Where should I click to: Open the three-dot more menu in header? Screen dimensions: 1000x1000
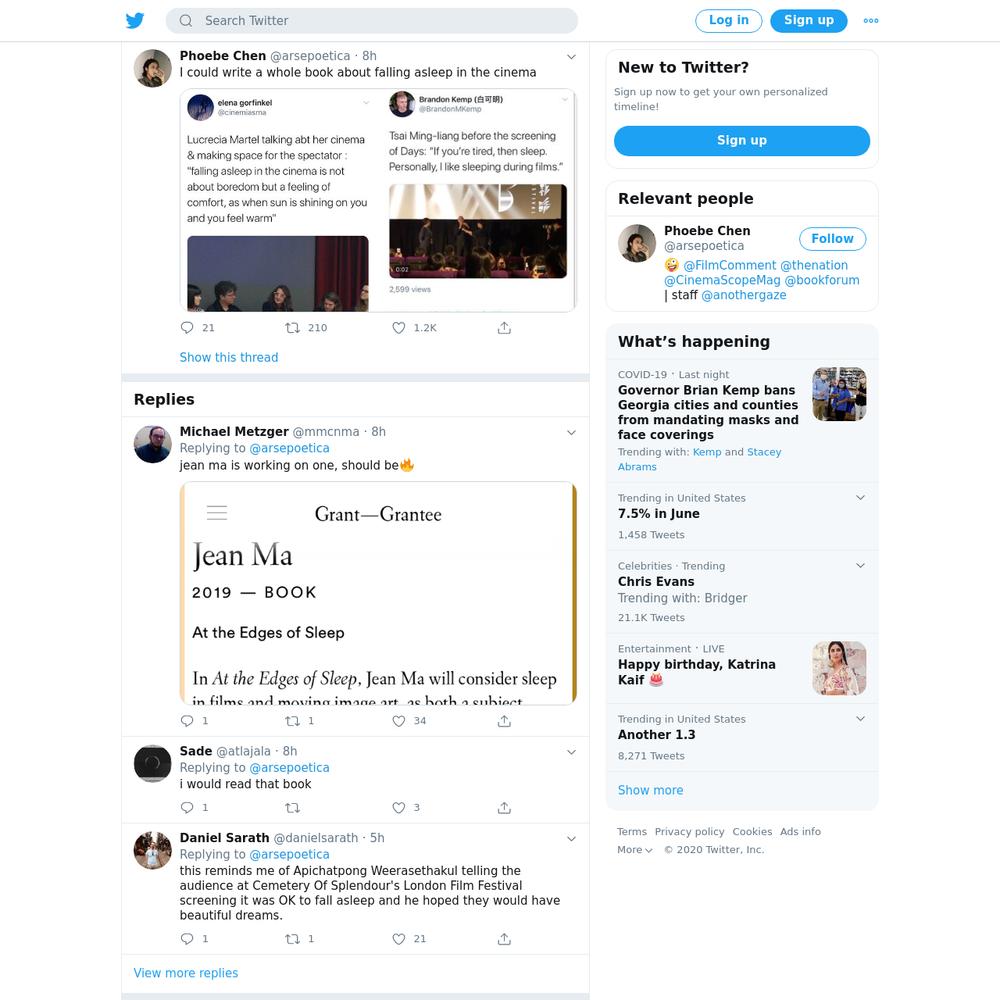coord(871,20)
